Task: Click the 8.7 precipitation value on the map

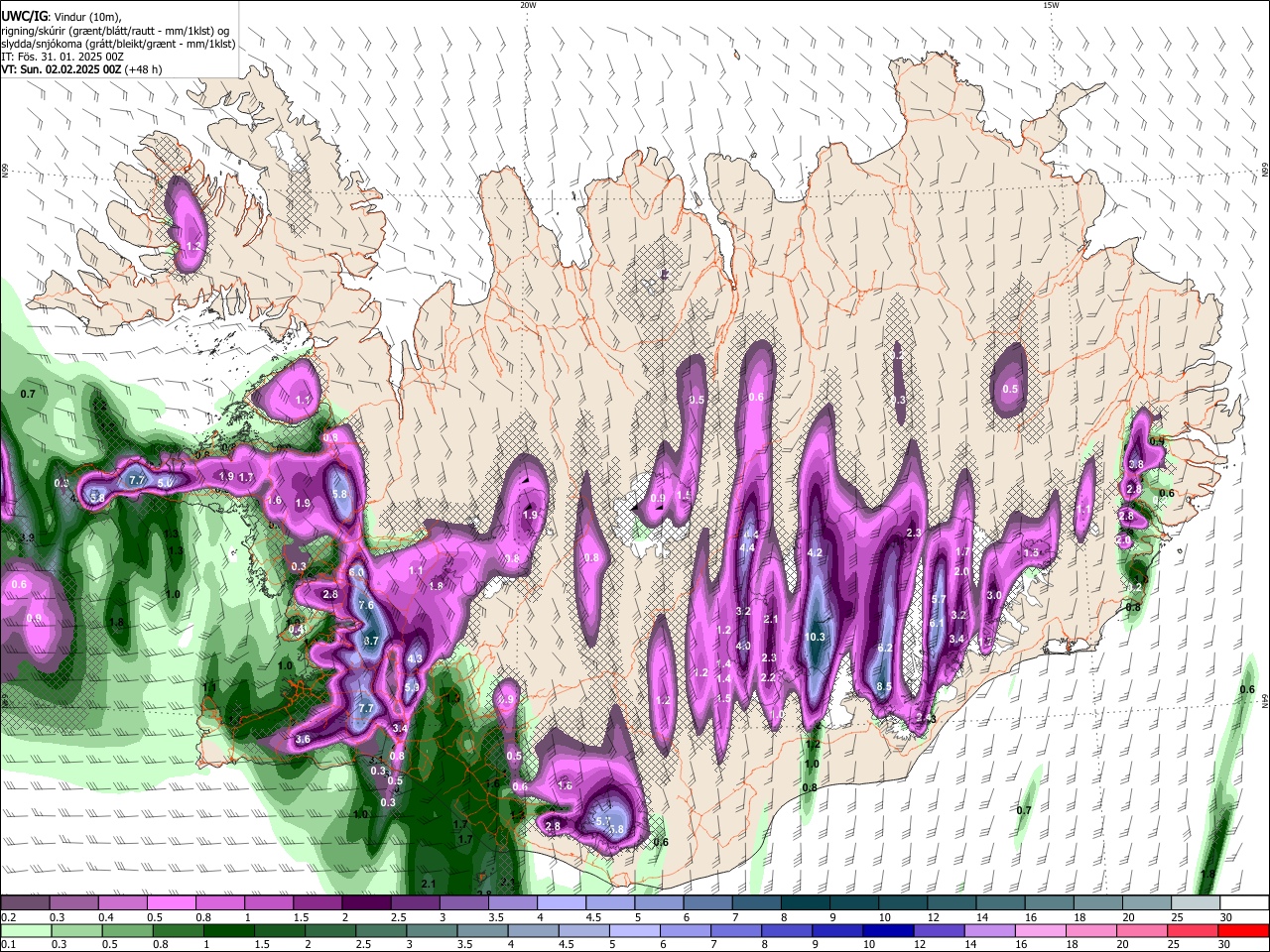Action: 372,642
